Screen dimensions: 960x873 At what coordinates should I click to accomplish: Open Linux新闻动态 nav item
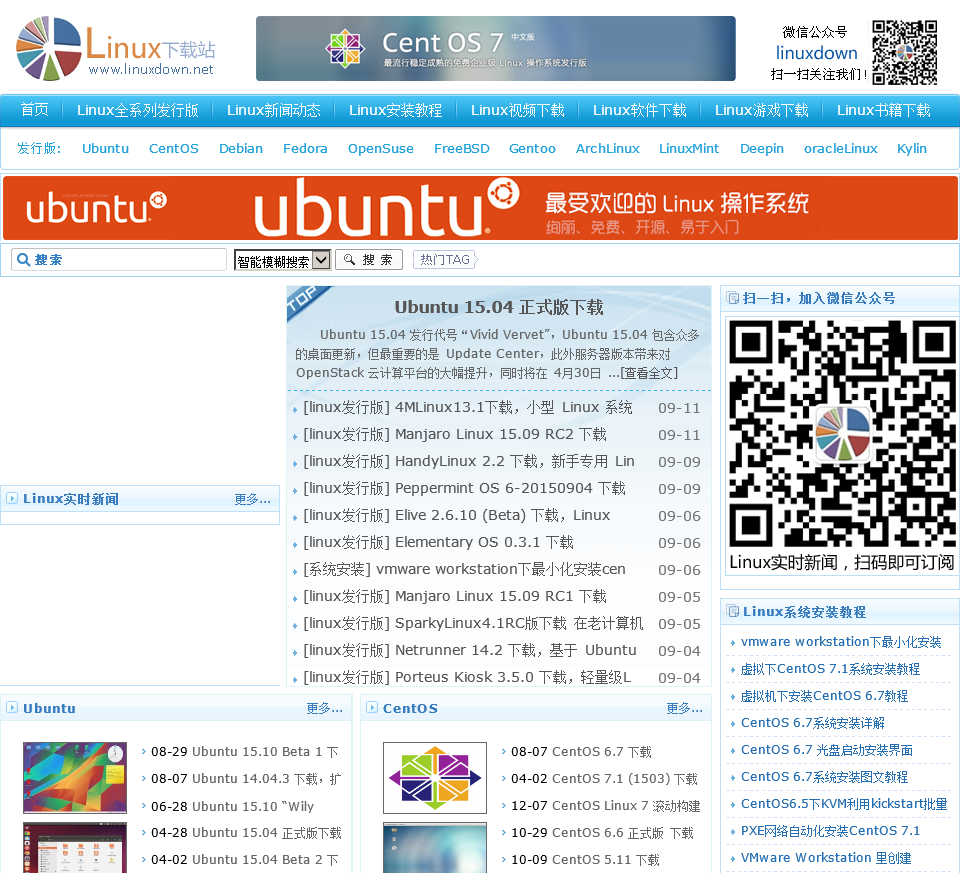tap(274, 110)
